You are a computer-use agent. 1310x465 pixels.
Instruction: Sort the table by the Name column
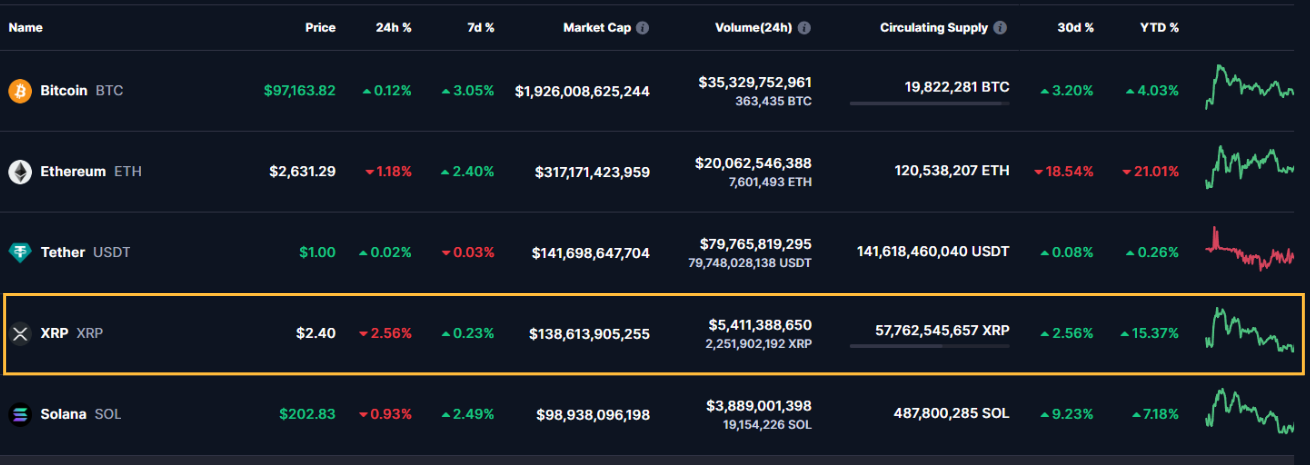tap(25, 28)
